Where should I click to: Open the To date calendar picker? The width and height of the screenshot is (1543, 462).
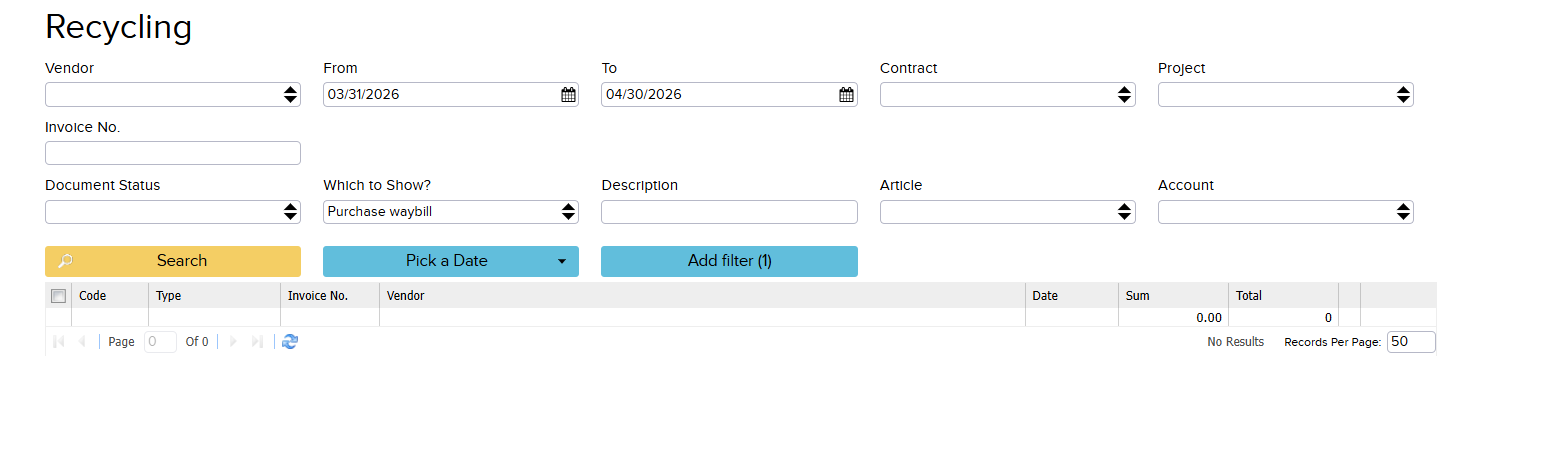[x=846, y=95]
